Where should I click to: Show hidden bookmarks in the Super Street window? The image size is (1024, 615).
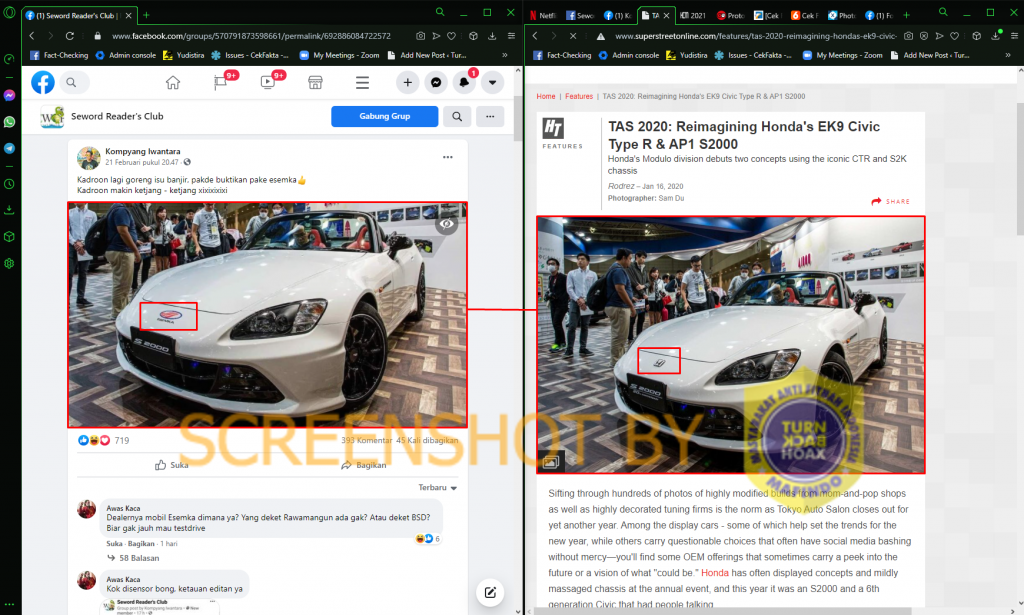tap(1008, 55)
